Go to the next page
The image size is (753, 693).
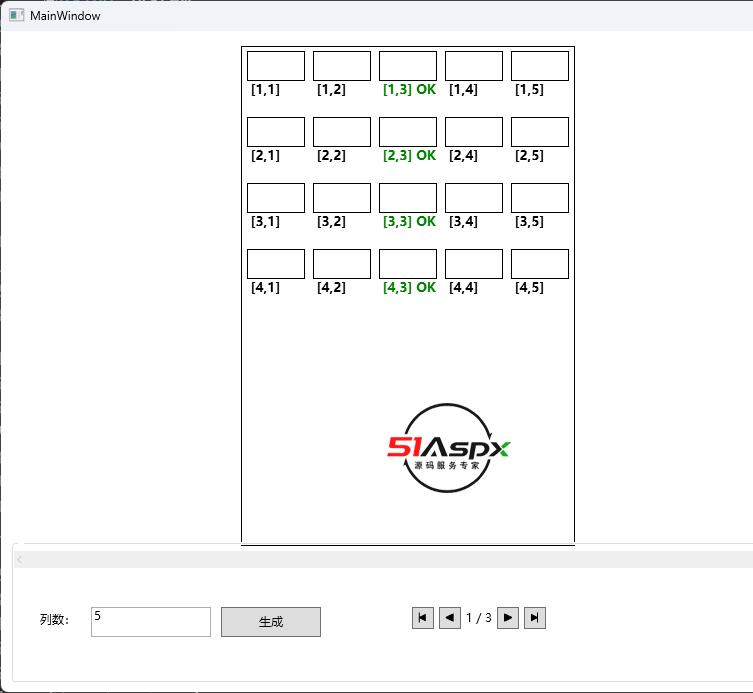coord(508,618)
